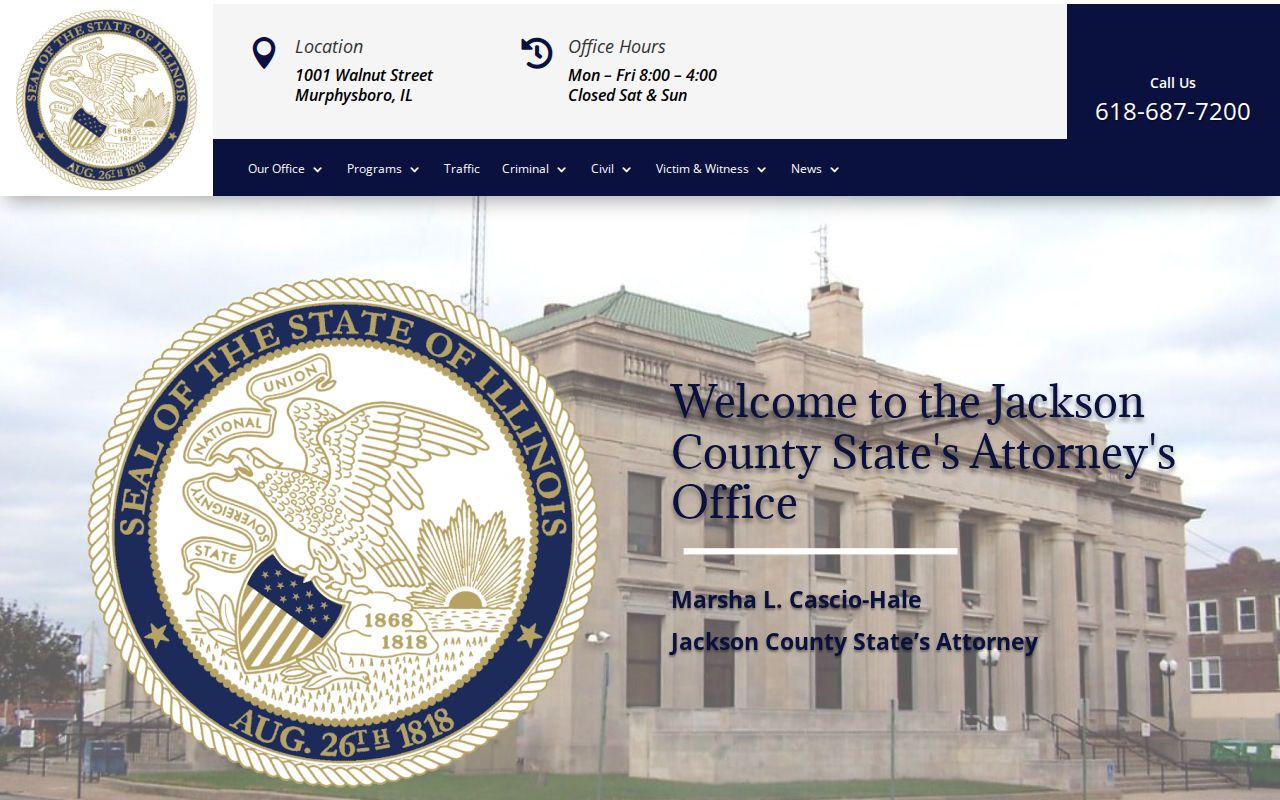Screen dimensions: 1280x800
Task: Click the Mon – Fri 8:00 – 4:00 text
Action: 642,75
